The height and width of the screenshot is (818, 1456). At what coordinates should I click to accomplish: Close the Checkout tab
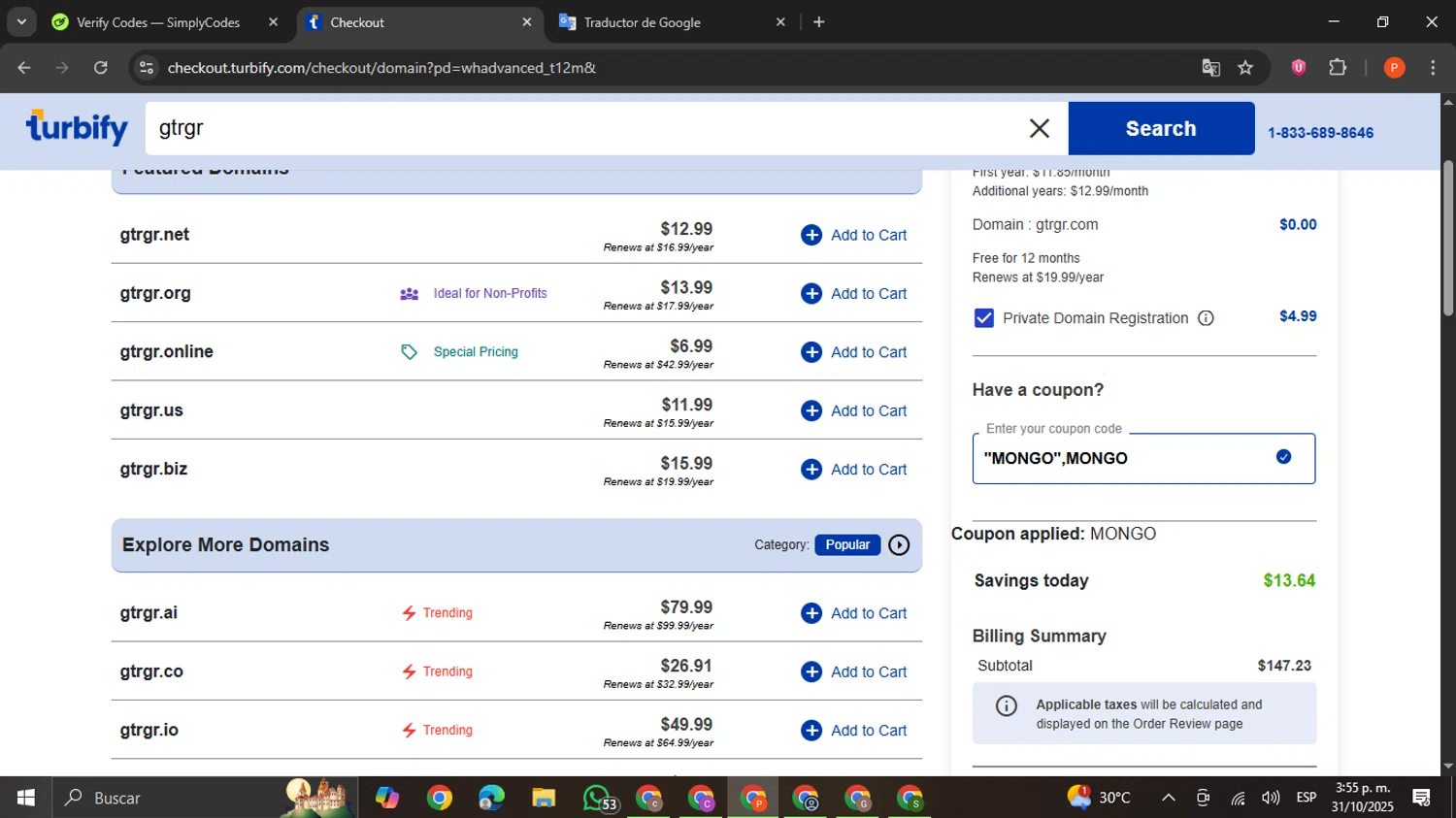tap(527, 22)
